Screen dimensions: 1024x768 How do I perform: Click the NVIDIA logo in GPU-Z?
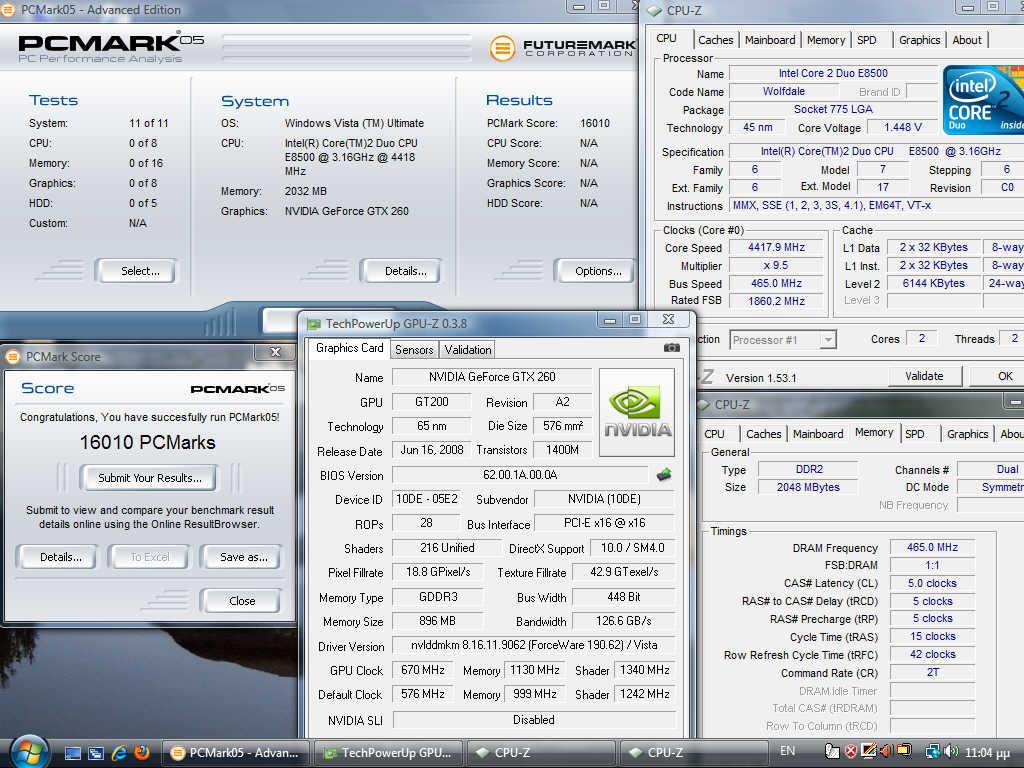pyautogui.click(x=637, y=412)
